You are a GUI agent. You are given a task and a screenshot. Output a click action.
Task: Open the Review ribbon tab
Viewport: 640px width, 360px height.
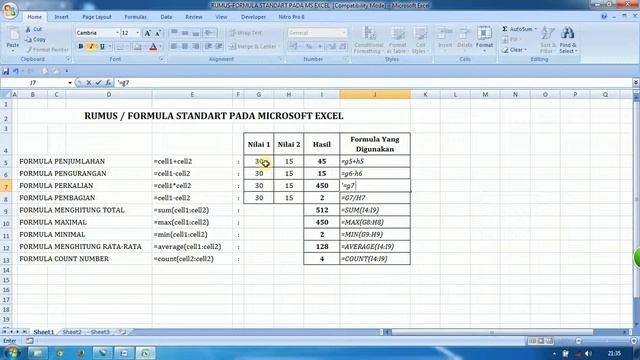193,17
